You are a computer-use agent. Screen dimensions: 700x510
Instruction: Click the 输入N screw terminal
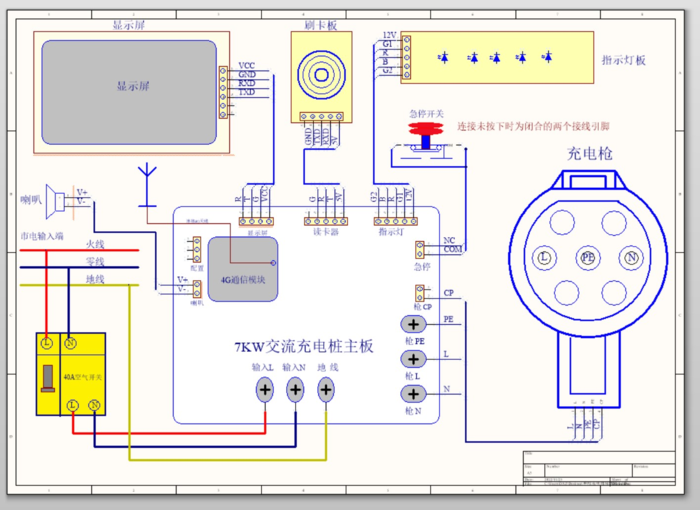[295, 390]
